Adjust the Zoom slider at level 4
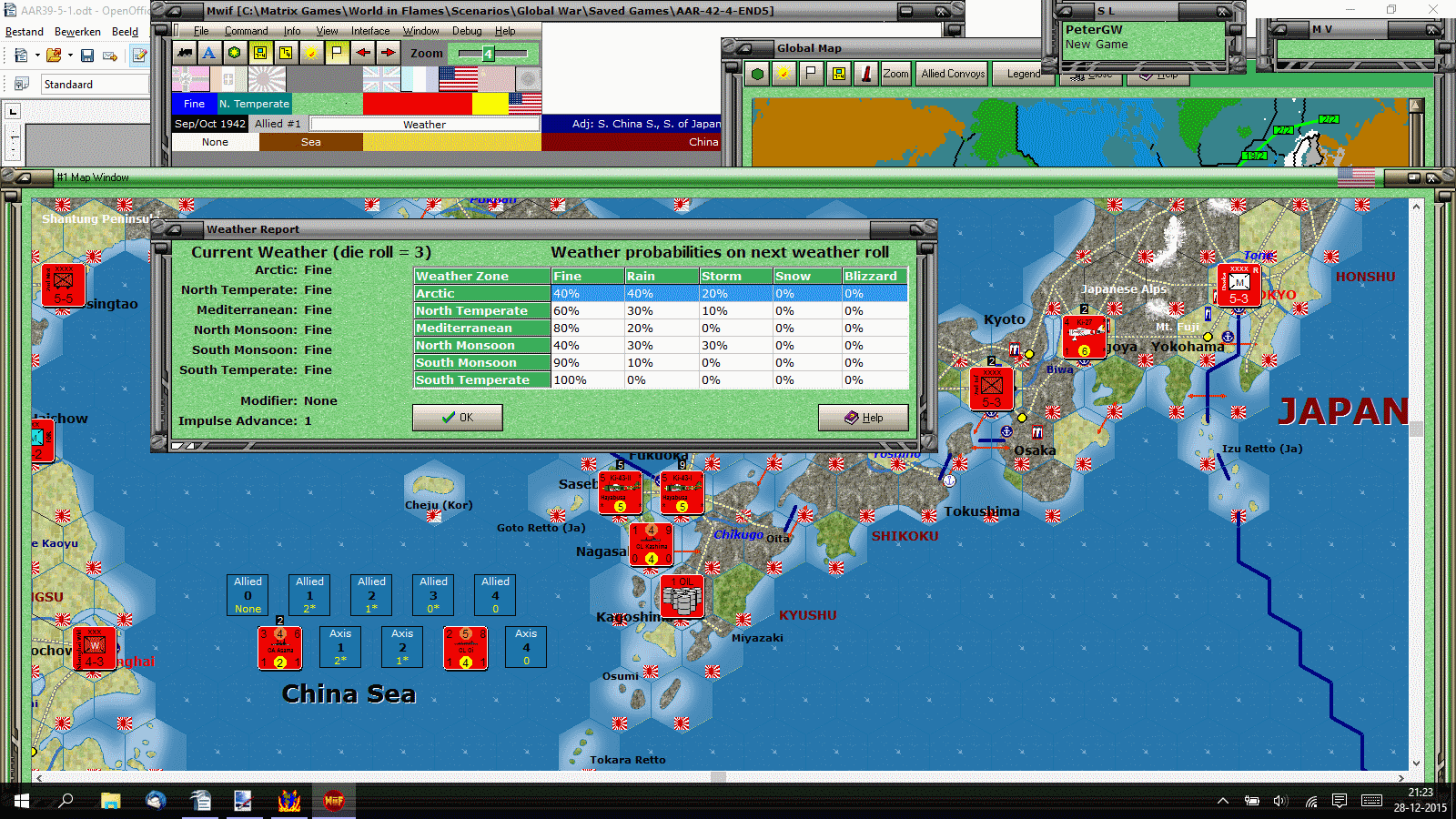 [489, 54]
